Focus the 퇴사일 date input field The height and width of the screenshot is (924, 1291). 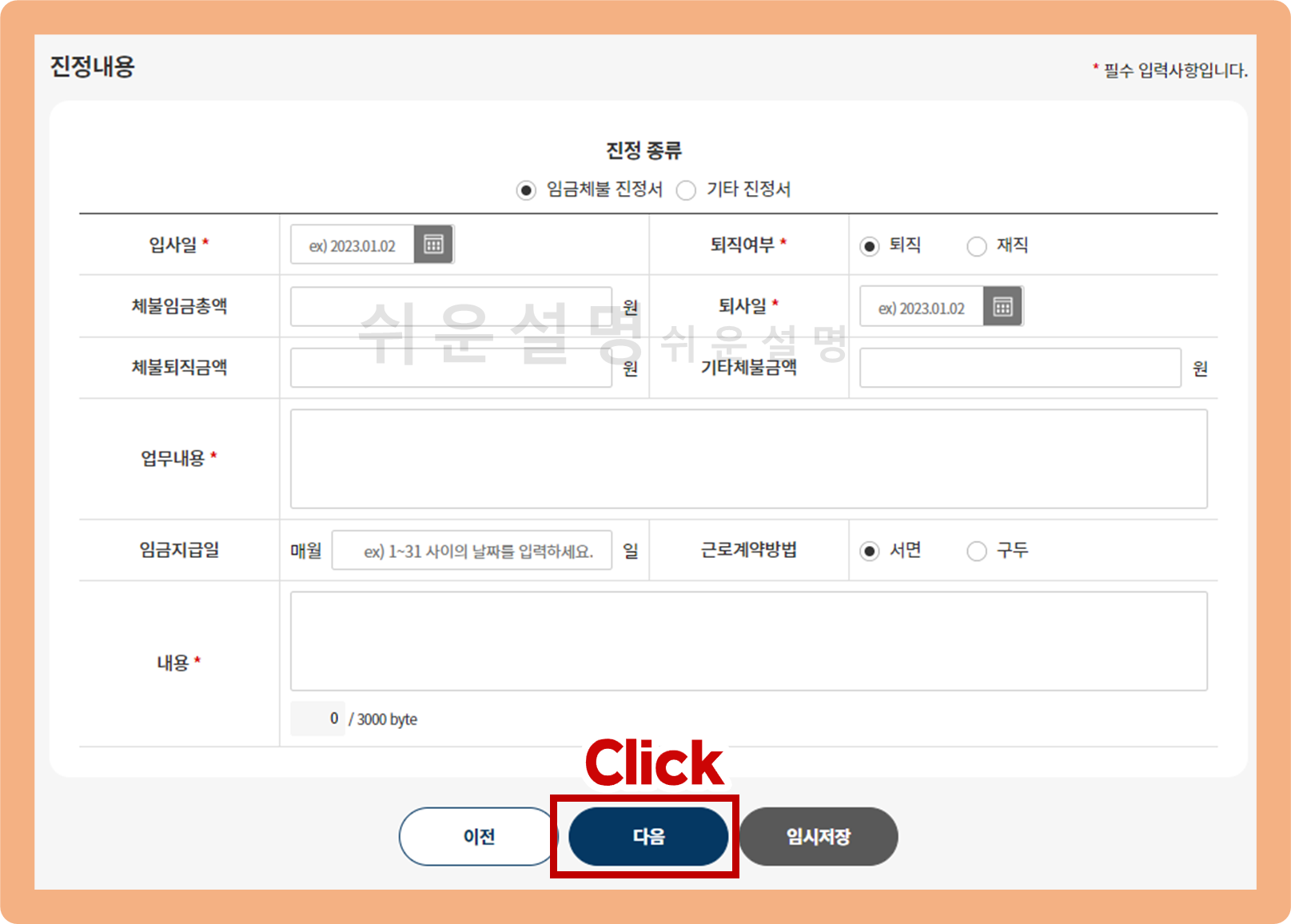(x=922, y=306)
